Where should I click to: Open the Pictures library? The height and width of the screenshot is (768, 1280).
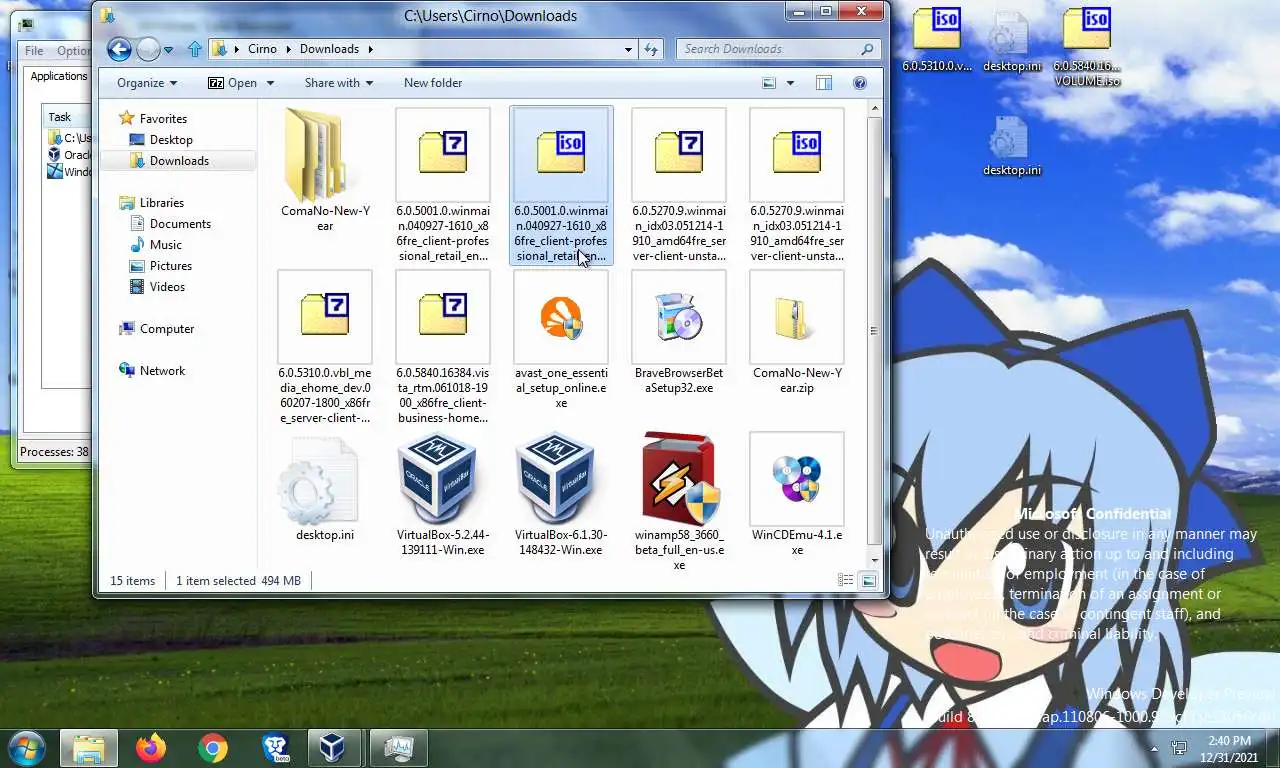pos(171,265)
